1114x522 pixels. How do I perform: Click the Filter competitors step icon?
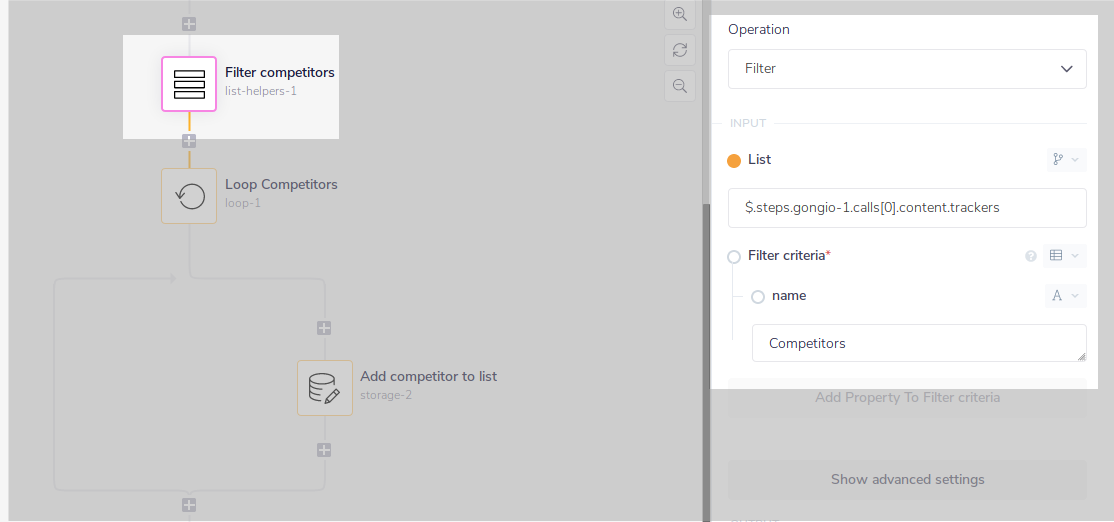[x=189, y=84]
